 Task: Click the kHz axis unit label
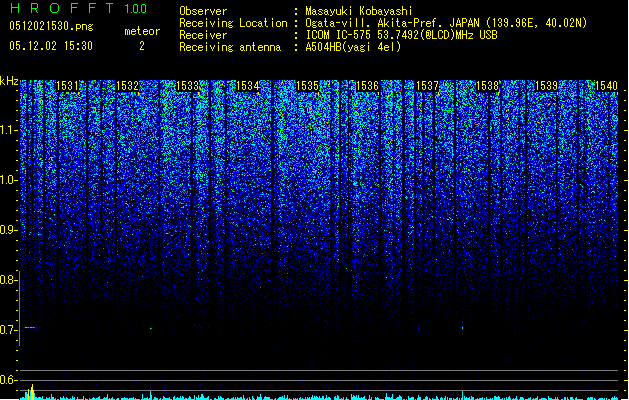click(x=9, y=81)
